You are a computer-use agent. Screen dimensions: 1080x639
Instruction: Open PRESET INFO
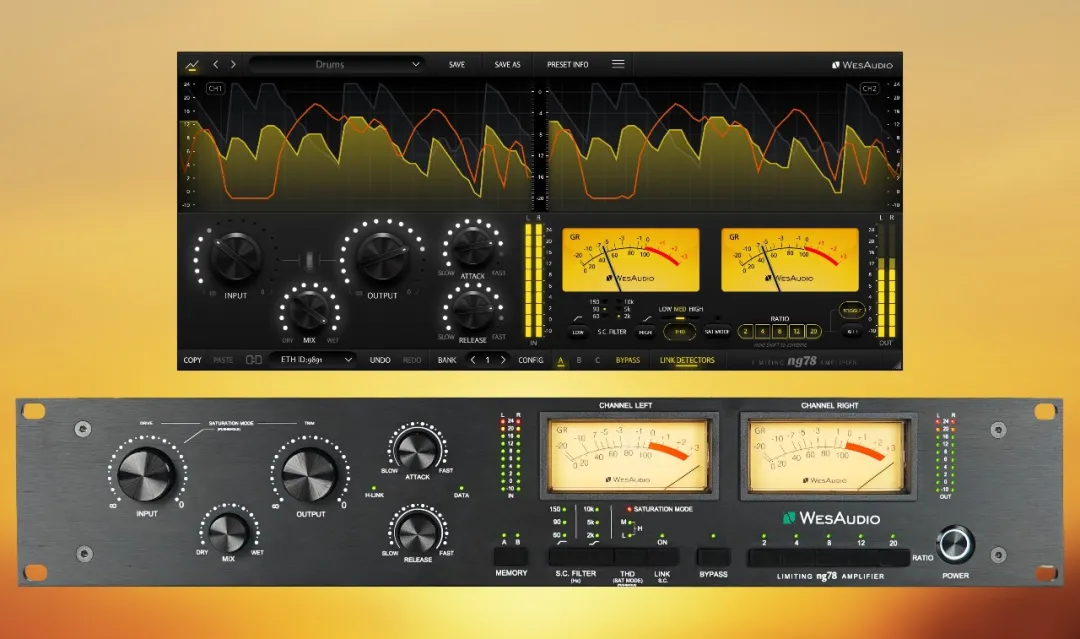point(568,64)
